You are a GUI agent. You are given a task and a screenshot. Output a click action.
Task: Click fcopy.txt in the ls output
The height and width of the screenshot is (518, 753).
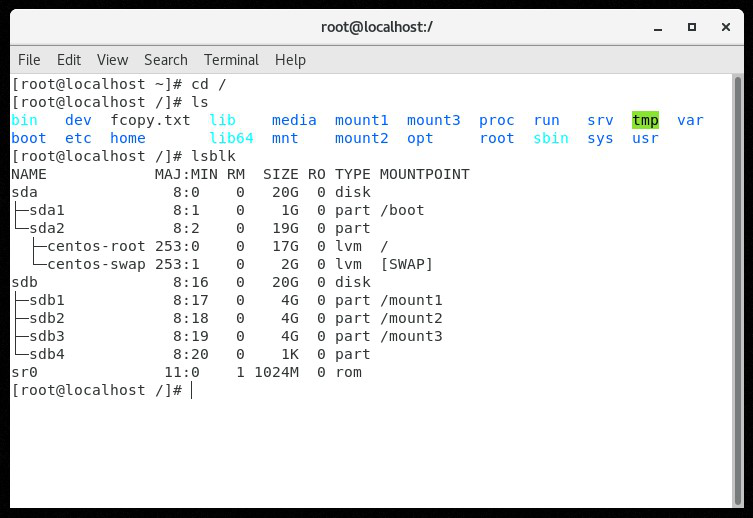coord(150,120)
